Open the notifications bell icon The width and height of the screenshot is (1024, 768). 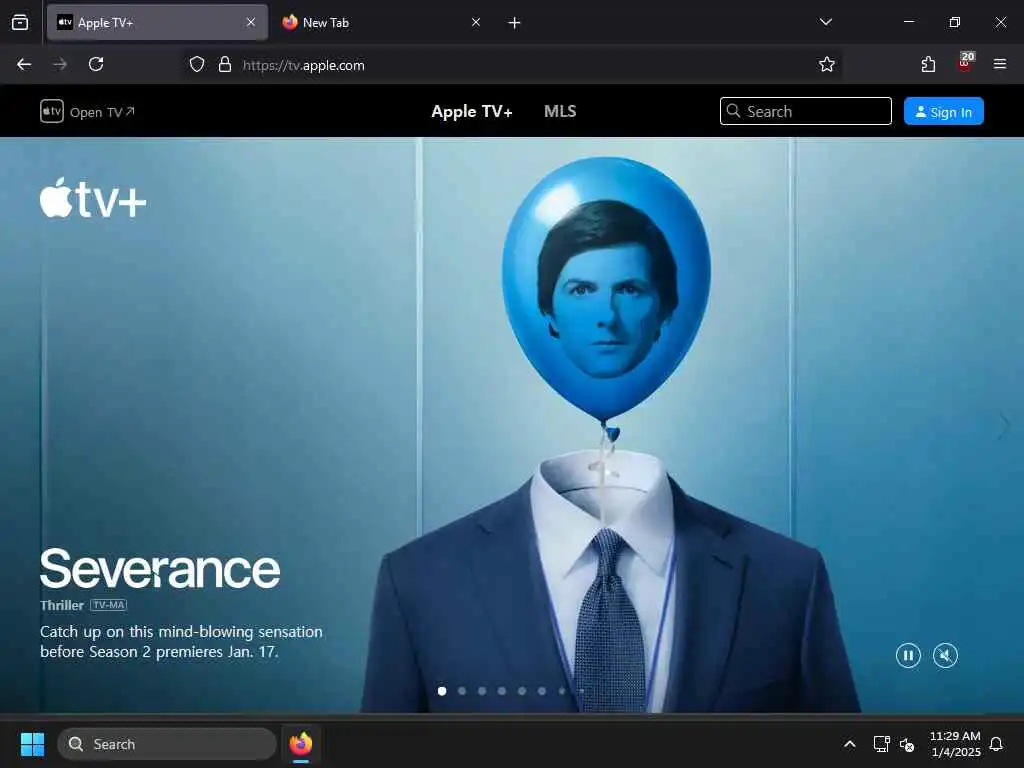tap(997, 744)
